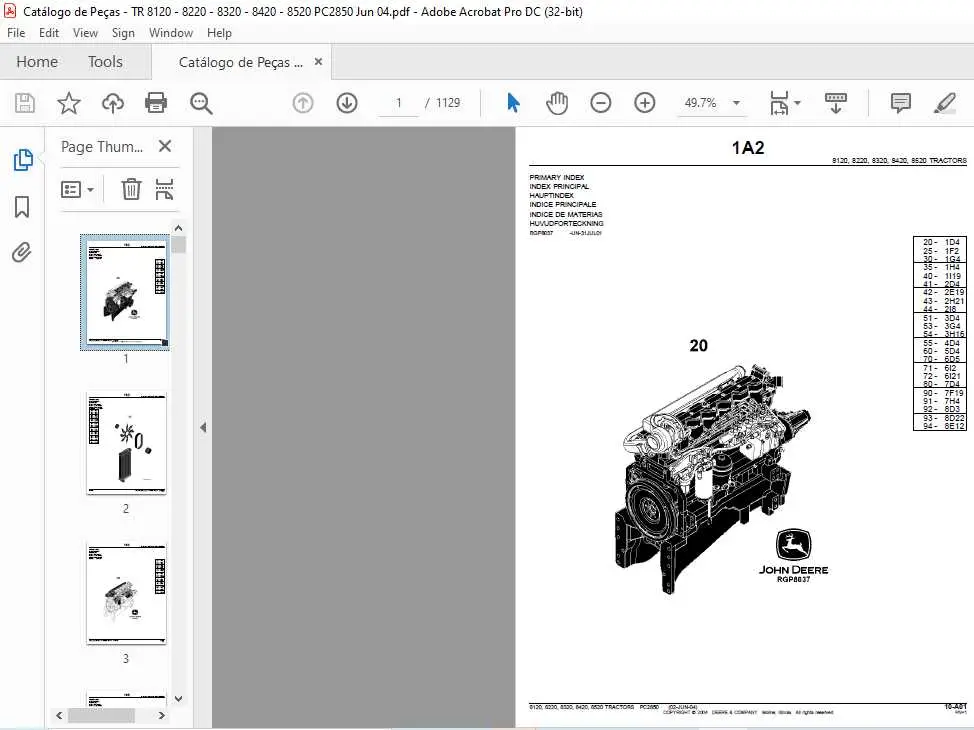The height and width of the screenshot is (730, 974).
Task: Click the engine illustration on the page
Action: (x=712, y=478)
